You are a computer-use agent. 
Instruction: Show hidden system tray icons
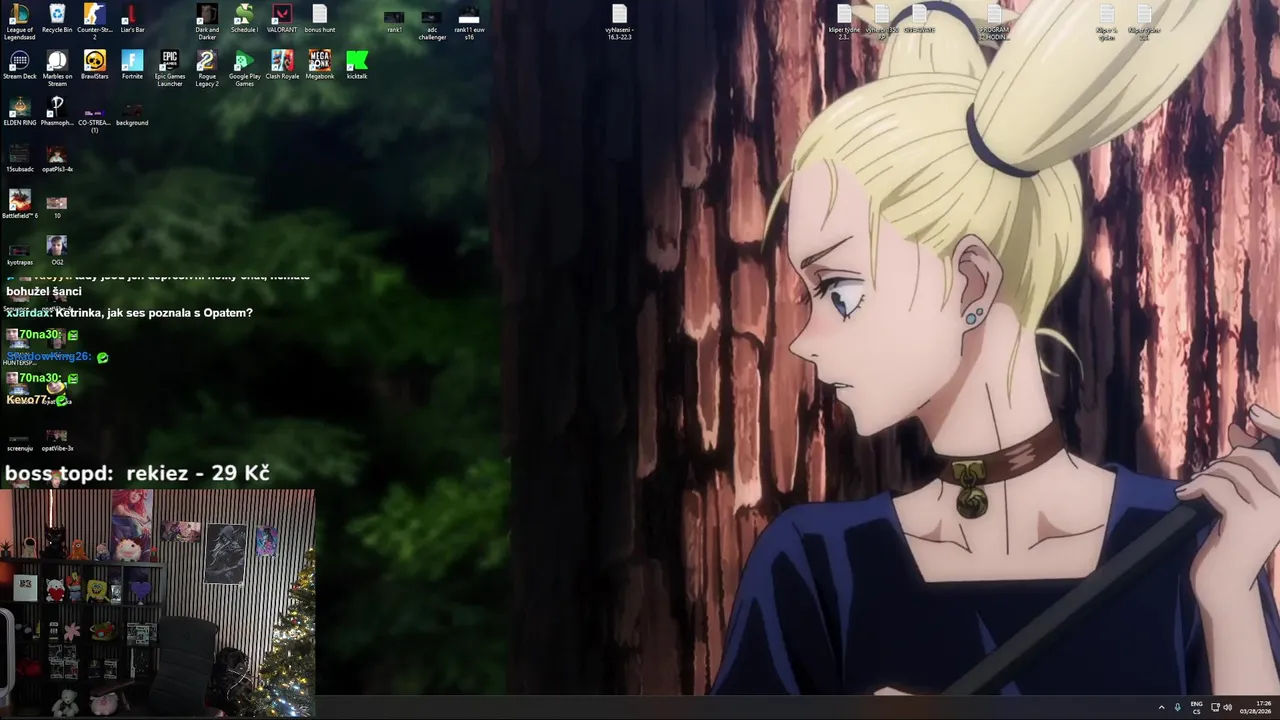1161,707
